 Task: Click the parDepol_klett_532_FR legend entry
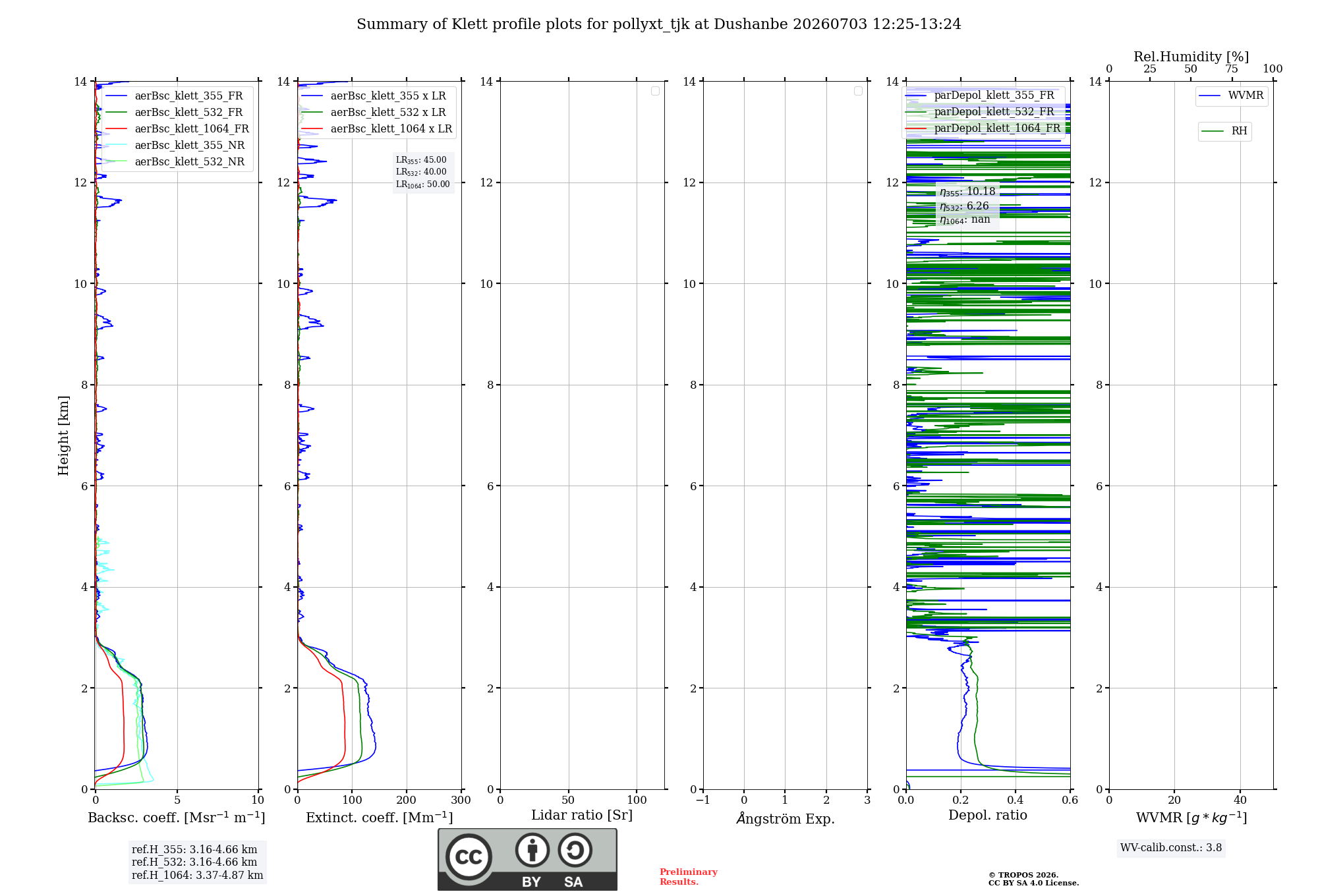[x=983, y=112]
